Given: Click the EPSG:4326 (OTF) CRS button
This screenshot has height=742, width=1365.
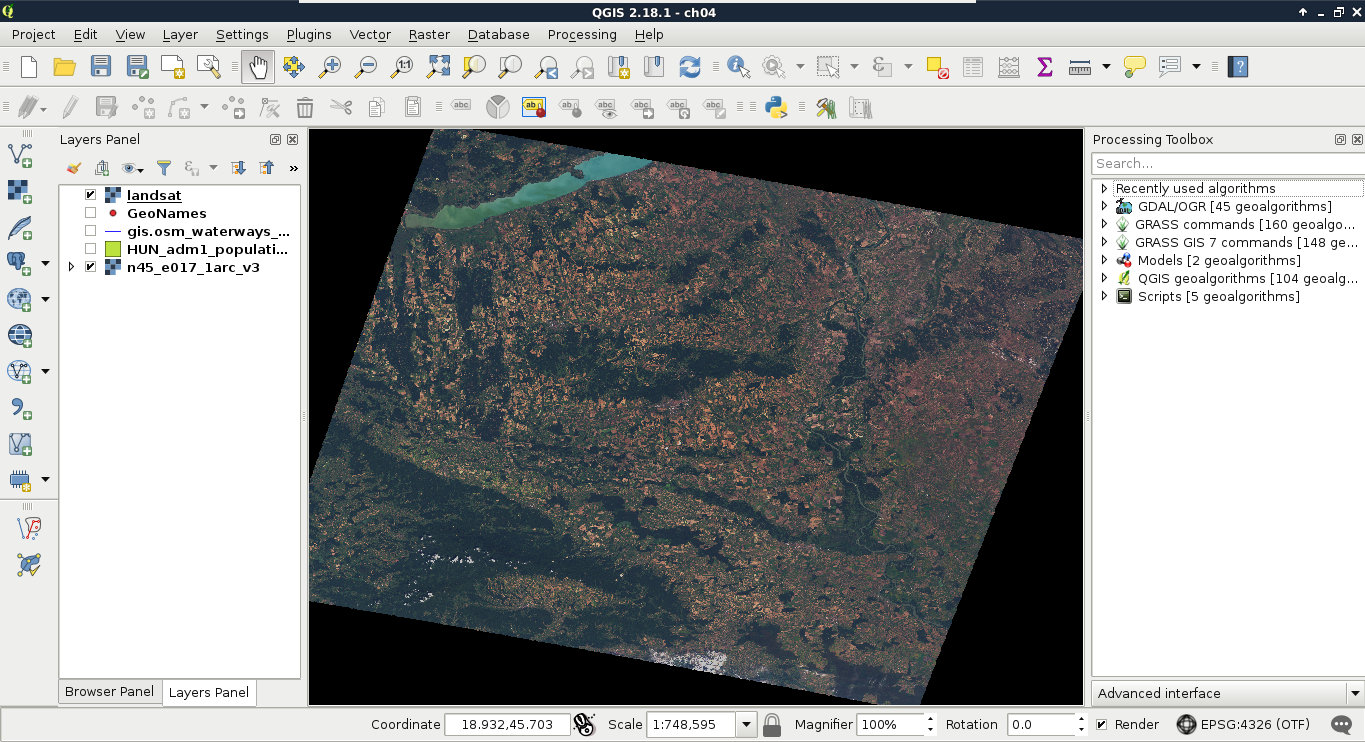Looking at the screenshot, I should [1242, 724].
